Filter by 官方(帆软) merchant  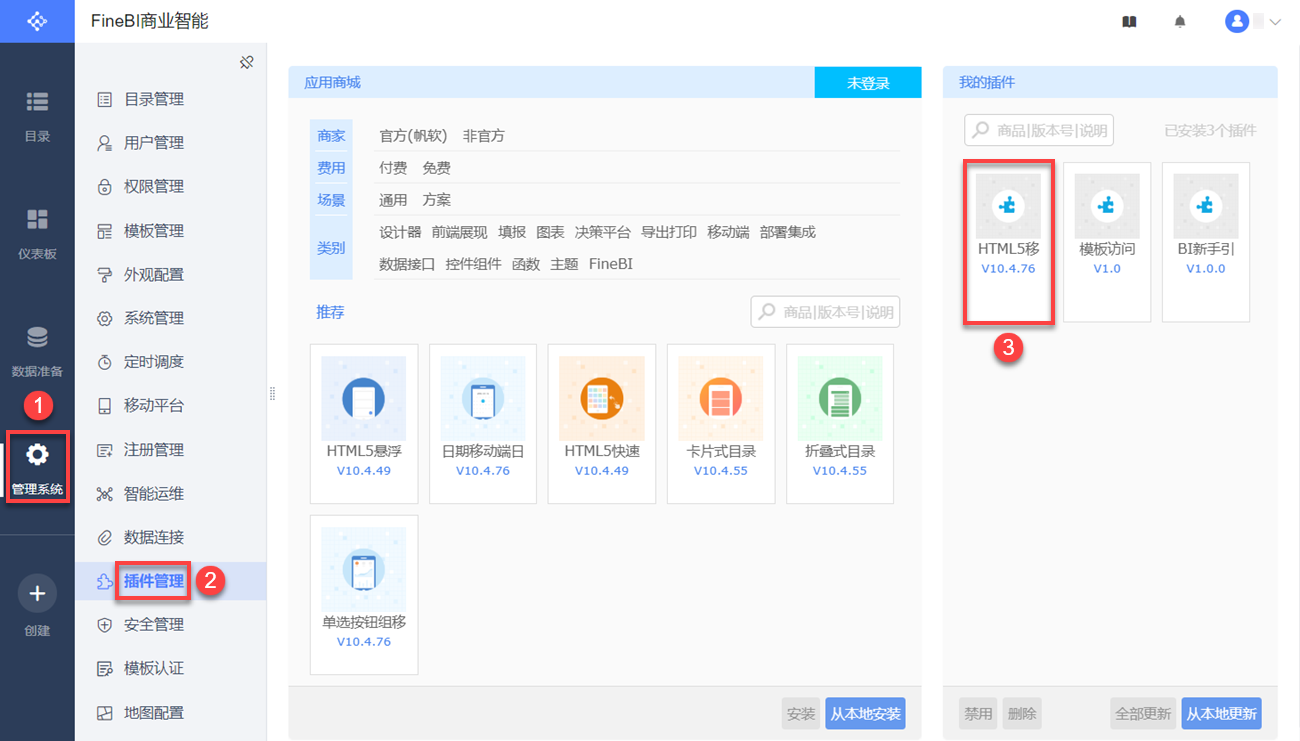[x=414, y=136]
